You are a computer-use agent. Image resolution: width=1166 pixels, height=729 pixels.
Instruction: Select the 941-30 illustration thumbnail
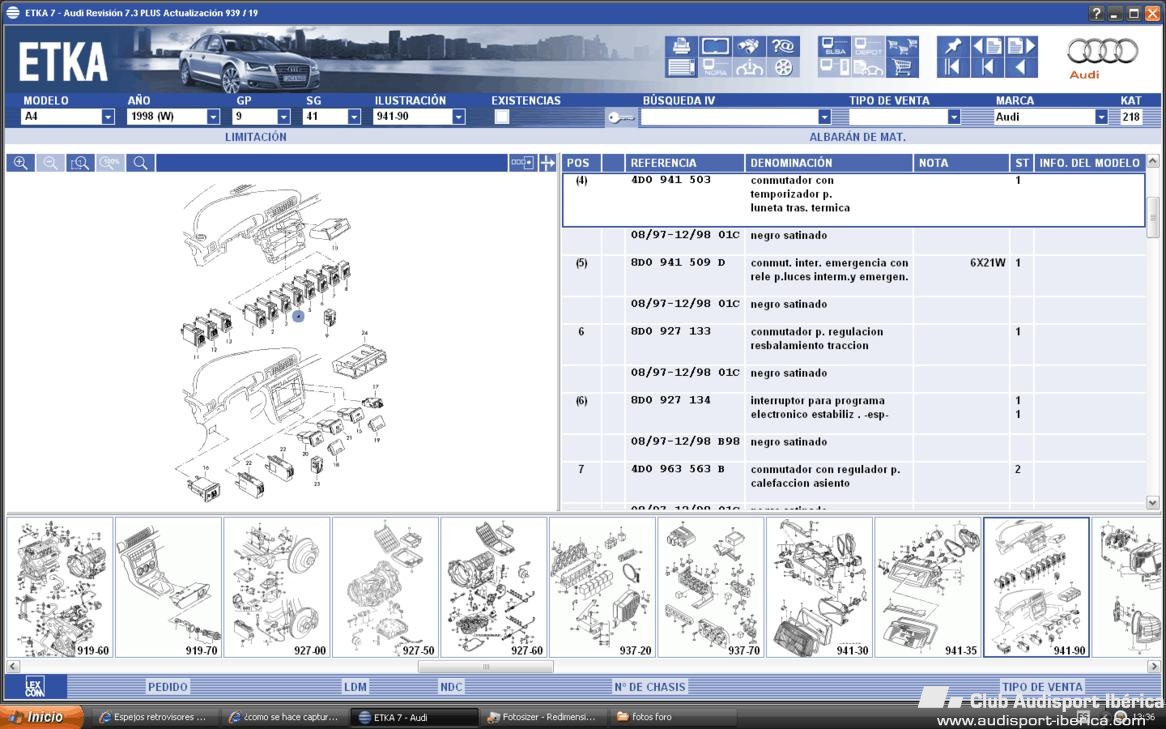(819, 587)
